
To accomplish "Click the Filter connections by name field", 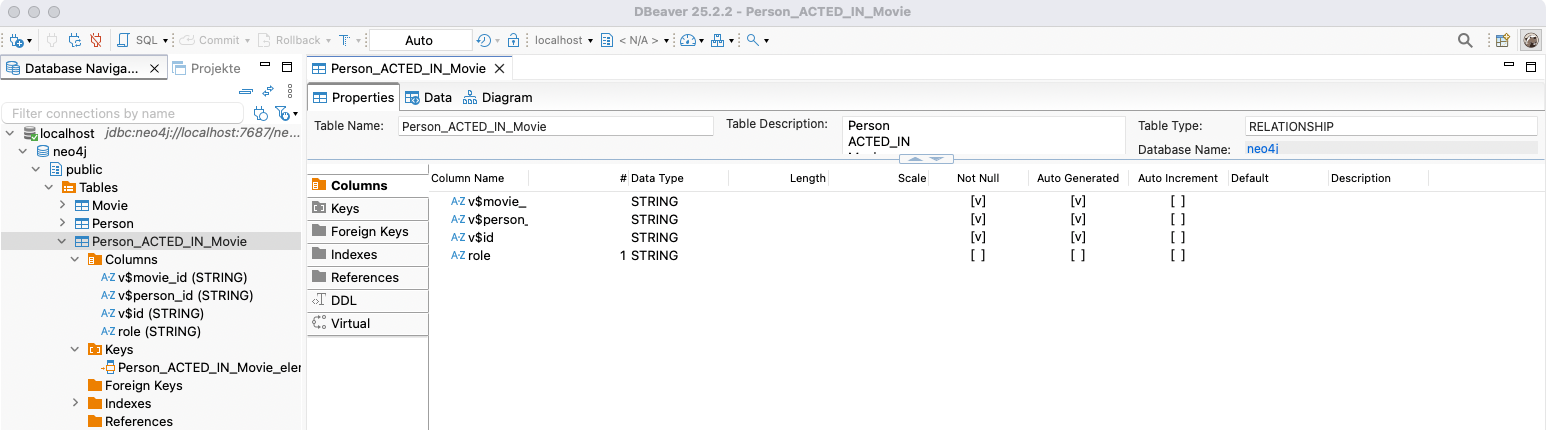I will point(123,113).
